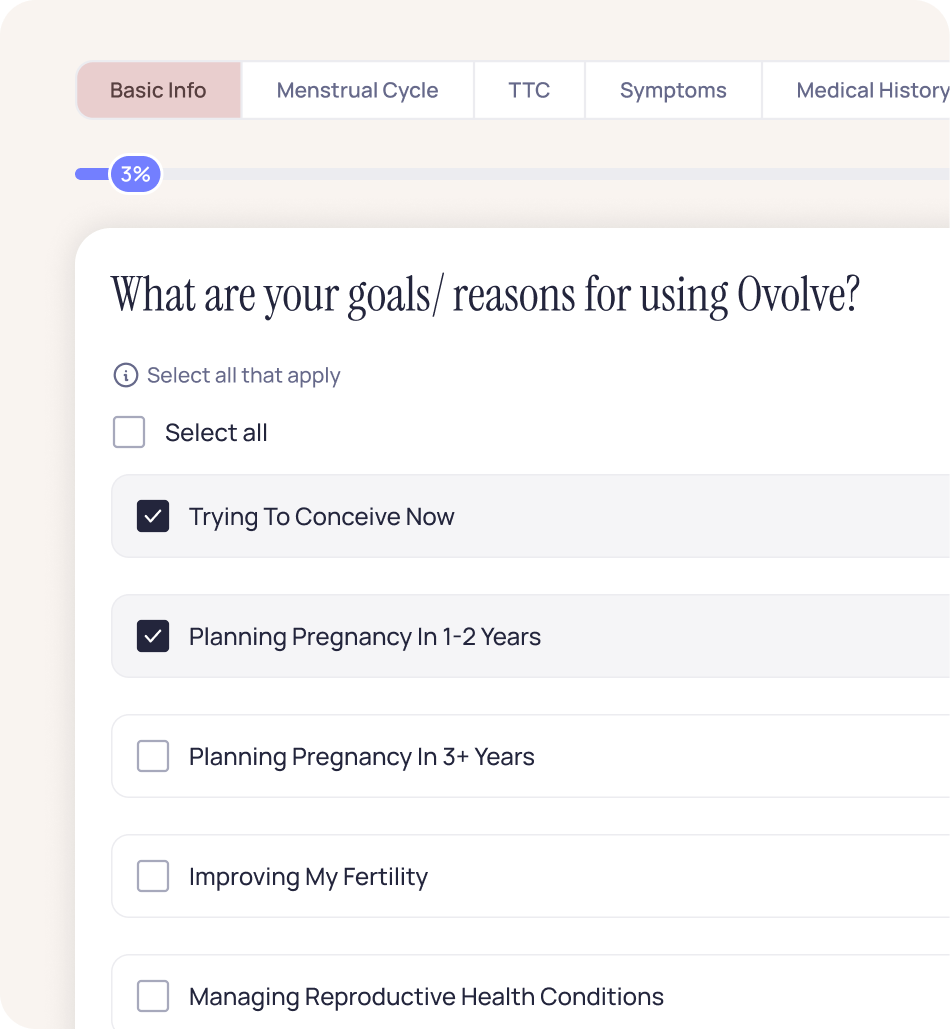
Task: Tick the Planning Pregnancy In 3+ Years checkbox
Action: coord(153,757)
